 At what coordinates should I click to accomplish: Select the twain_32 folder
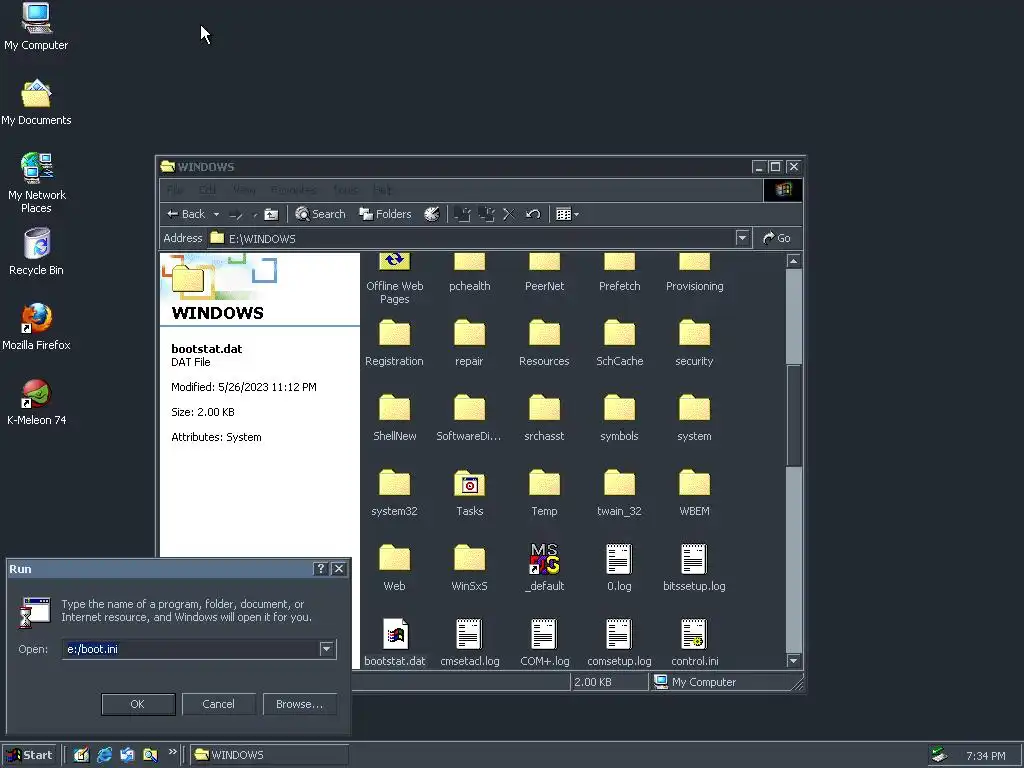point(619,493)
